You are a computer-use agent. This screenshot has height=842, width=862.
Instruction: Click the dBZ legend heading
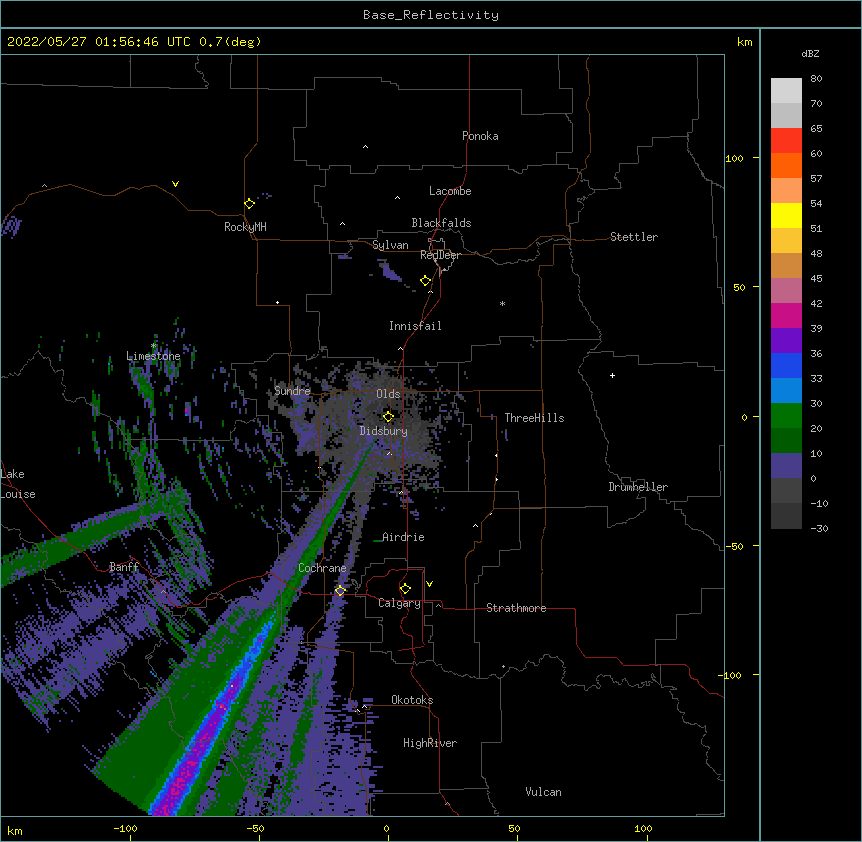pyautogui.click(x=810, y=54)
